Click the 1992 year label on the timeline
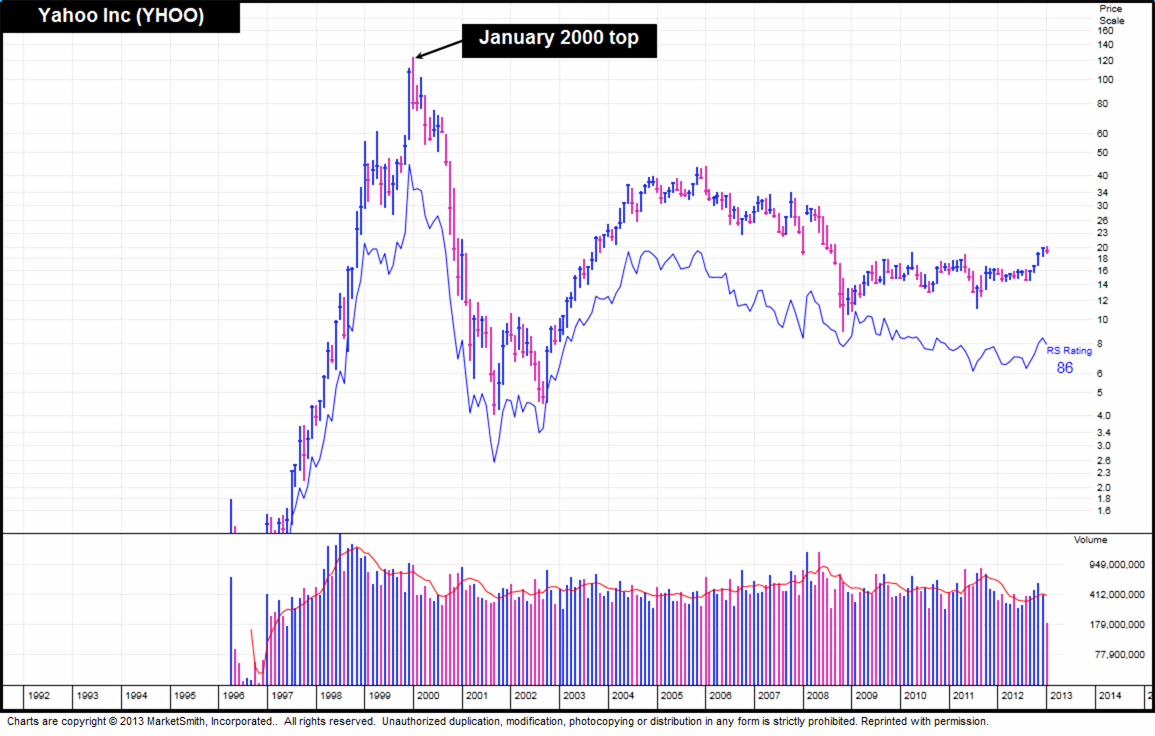Screen dimensions: 1155x736 [39, 695]
